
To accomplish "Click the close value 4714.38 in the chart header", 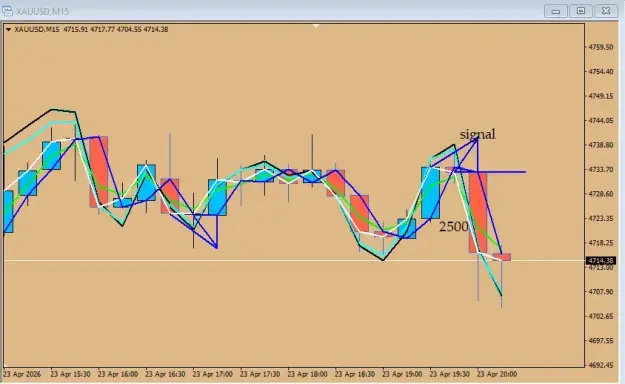I will pyautogui.click(x=156, y=30).
